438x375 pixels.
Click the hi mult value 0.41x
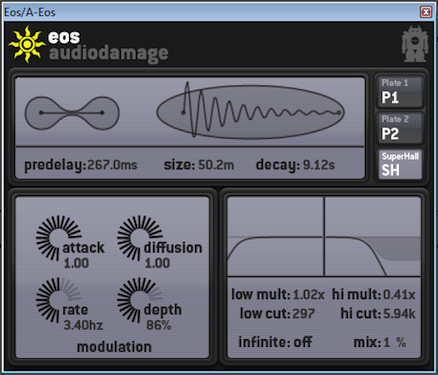(399, 295)
